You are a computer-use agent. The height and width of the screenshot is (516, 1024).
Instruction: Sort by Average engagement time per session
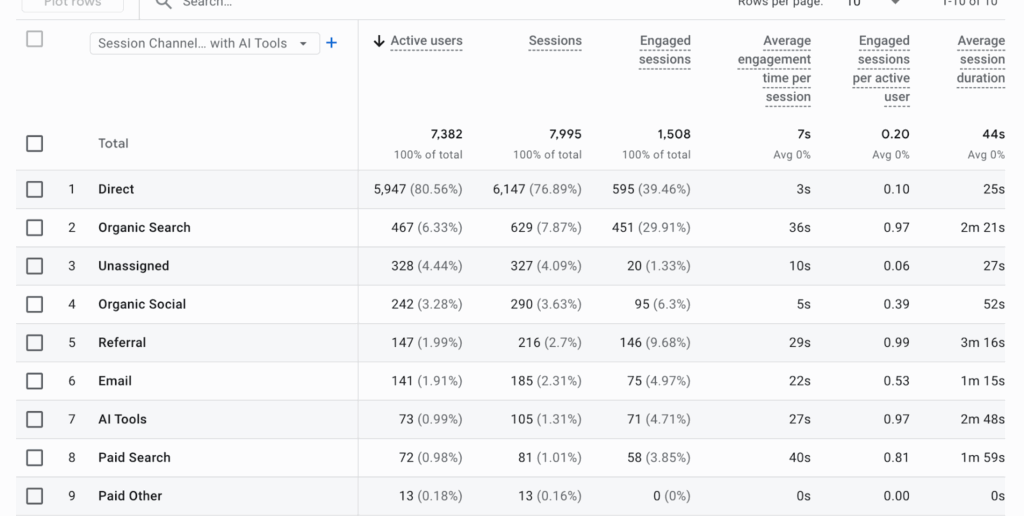[x=774, y=69]
